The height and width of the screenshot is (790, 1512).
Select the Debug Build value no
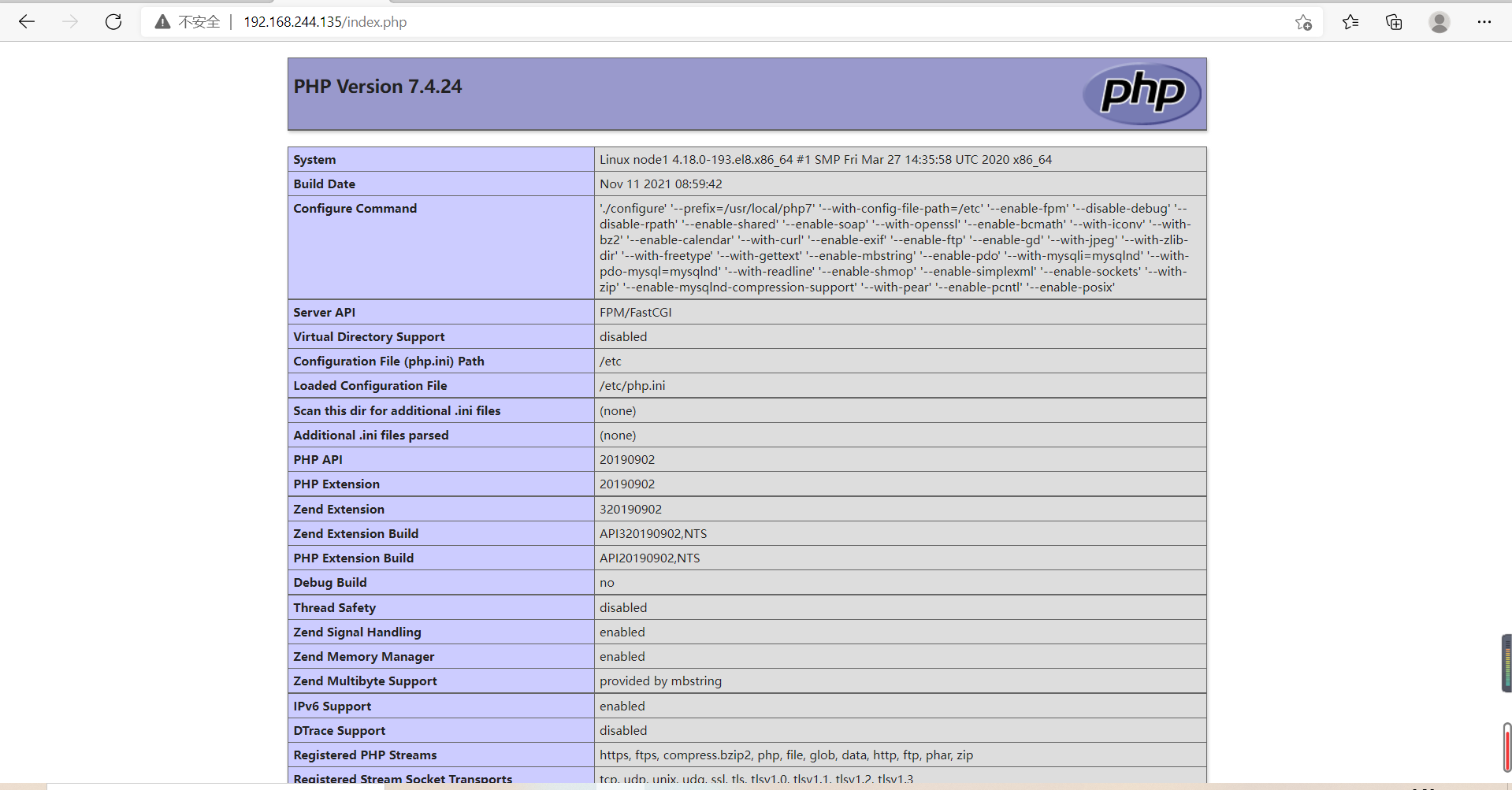click(x=607, y=582)
